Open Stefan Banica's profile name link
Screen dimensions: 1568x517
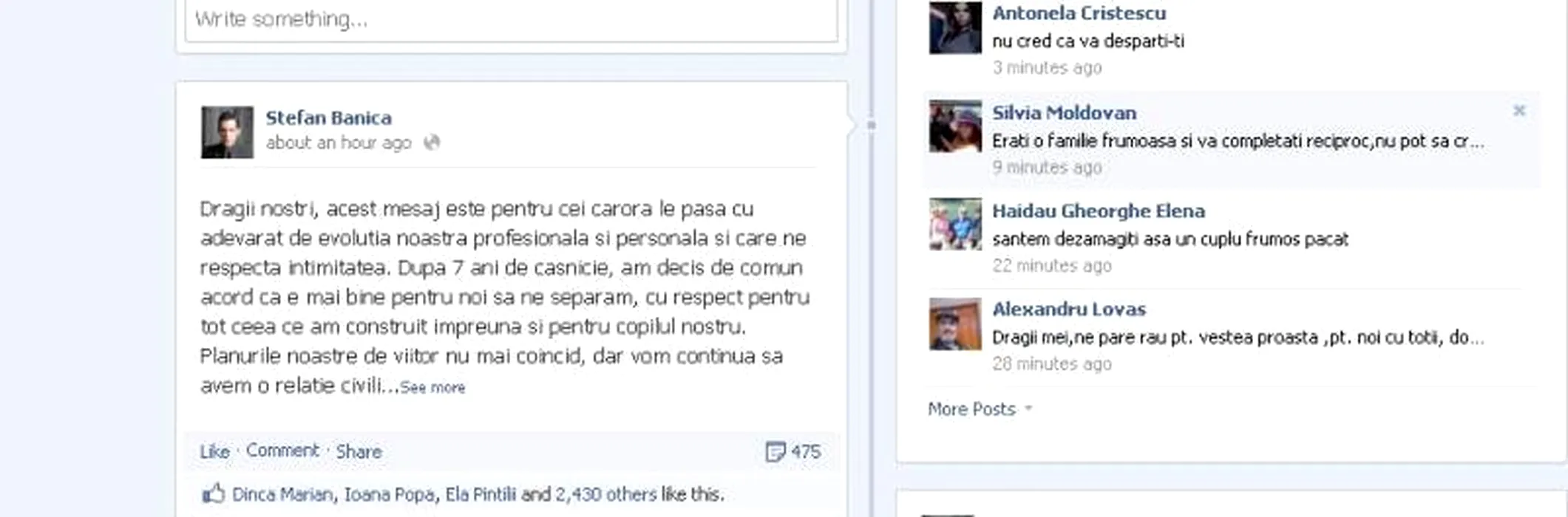point(329,118)
